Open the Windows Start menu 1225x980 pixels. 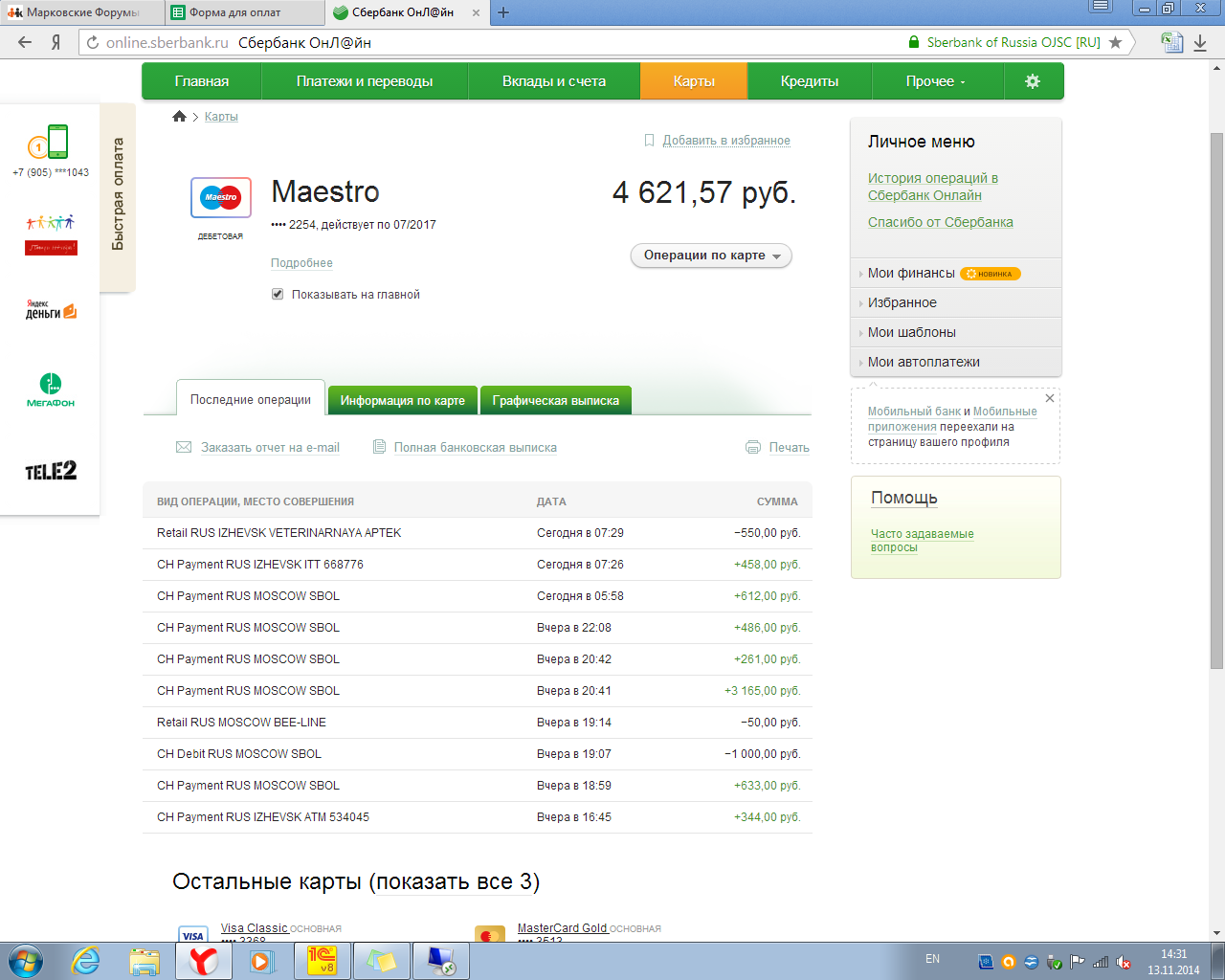pos(26,961)
